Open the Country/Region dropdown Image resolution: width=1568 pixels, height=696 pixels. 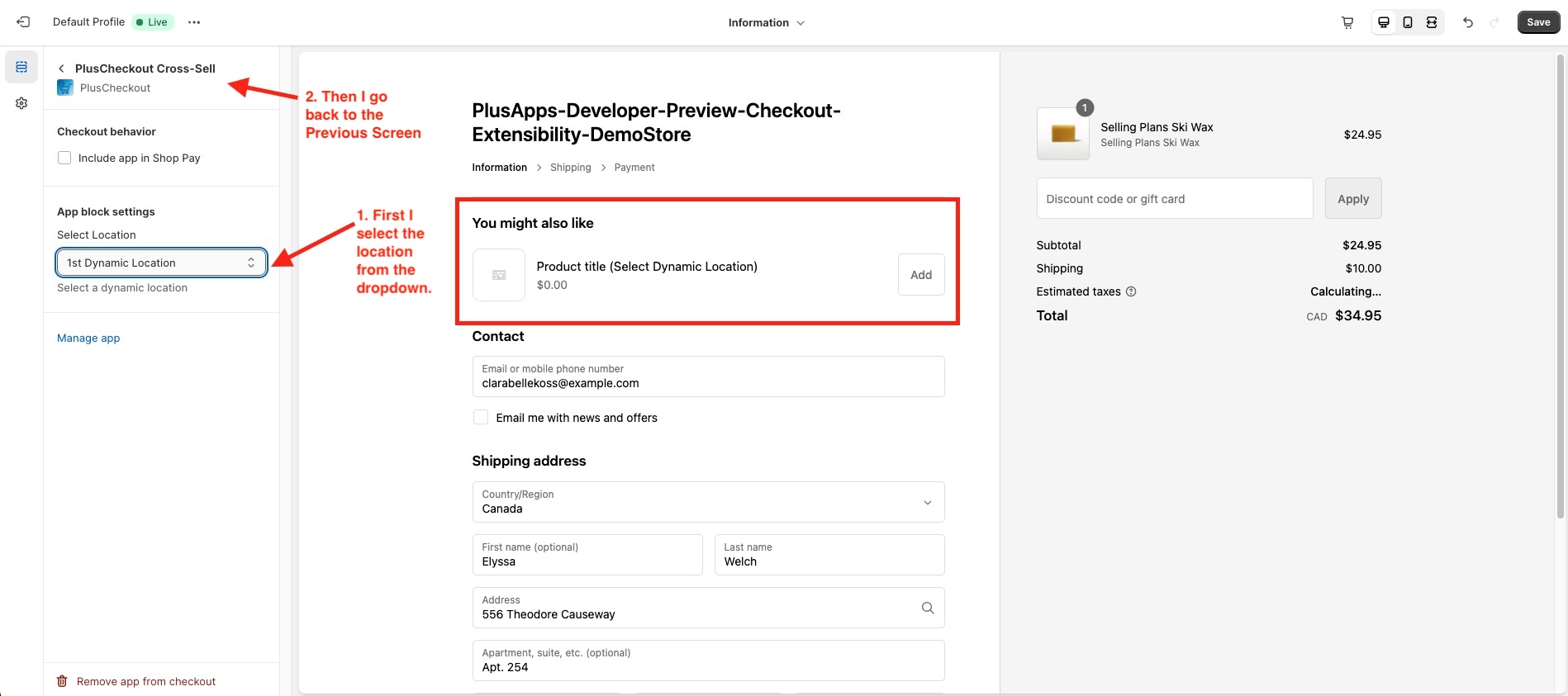708,502
